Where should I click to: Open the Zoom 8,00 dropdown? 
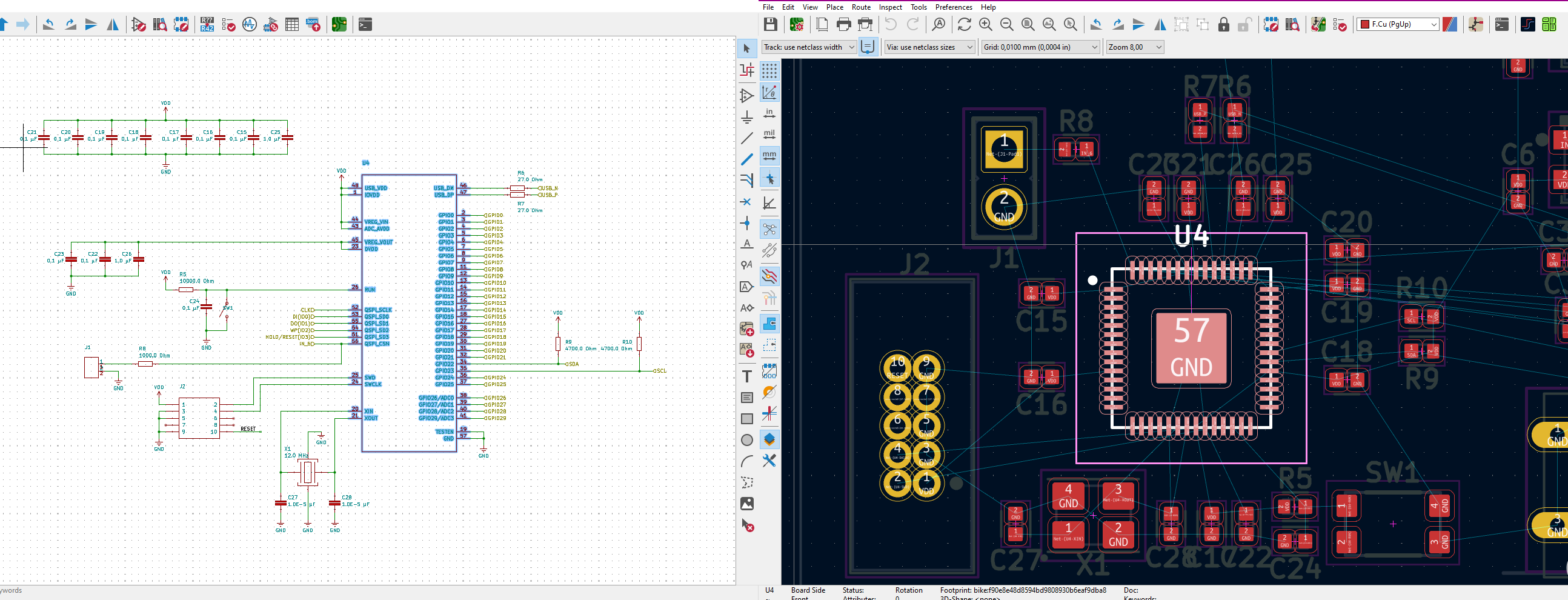[x=1135, y=47]
